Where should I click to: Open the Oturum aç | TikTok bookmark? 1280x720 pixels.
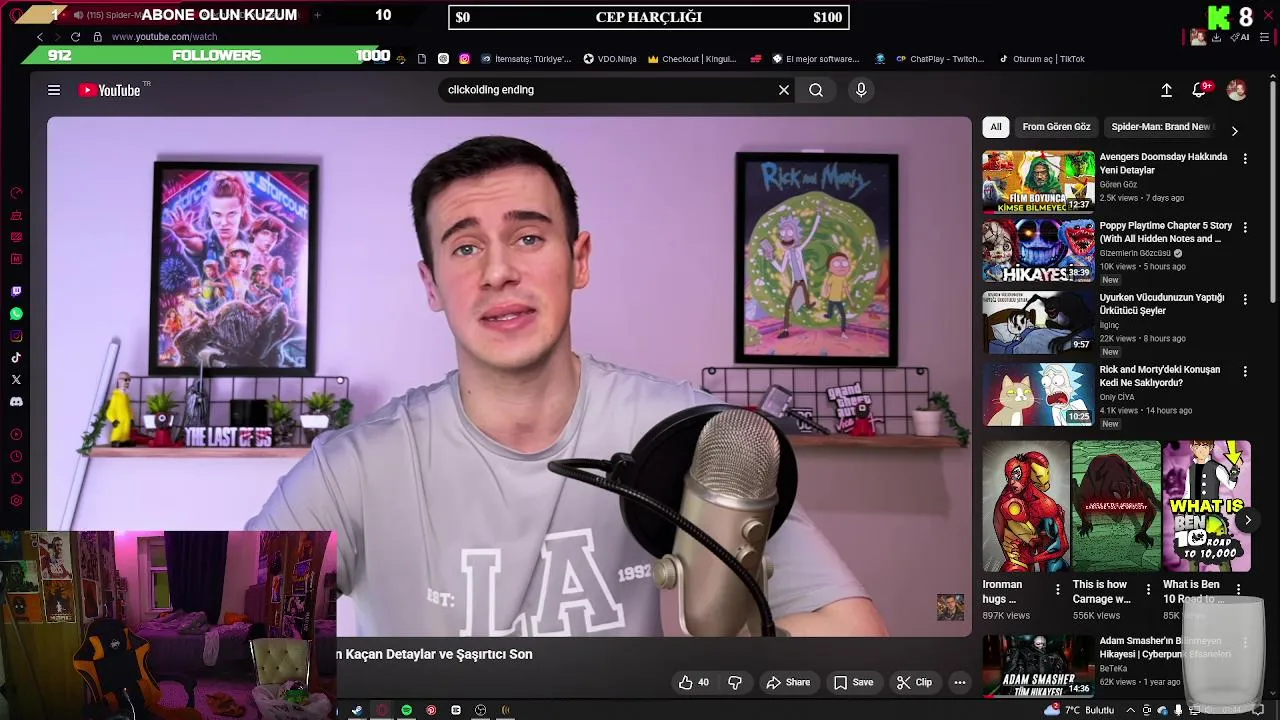[x=1041, y=59]
